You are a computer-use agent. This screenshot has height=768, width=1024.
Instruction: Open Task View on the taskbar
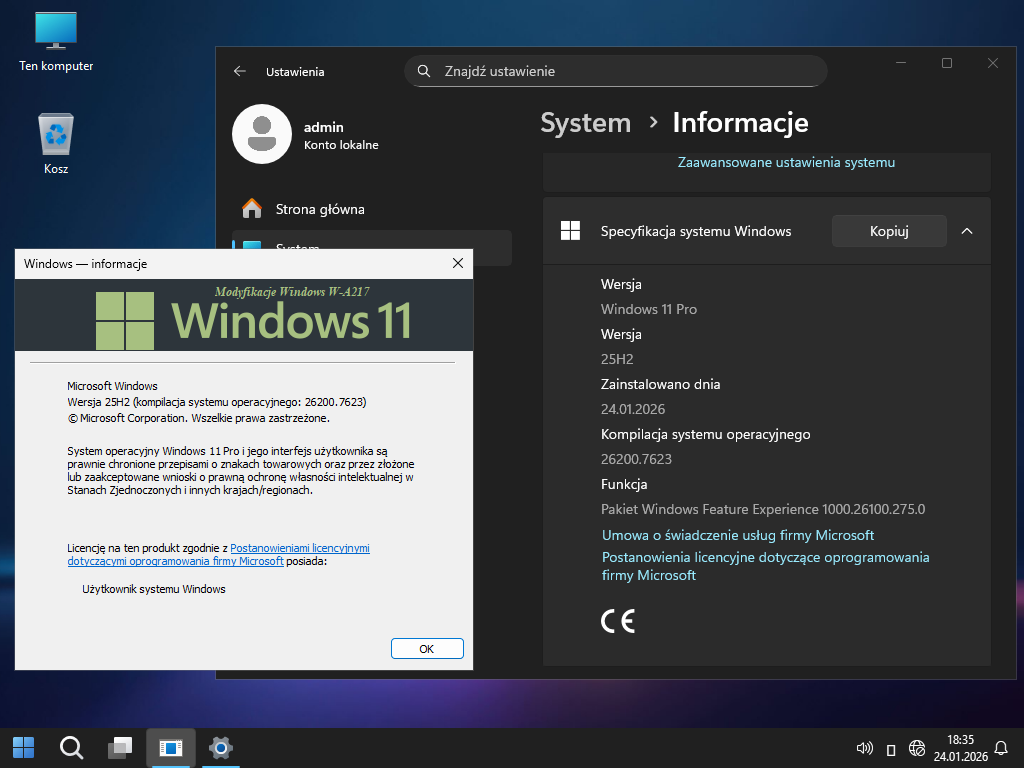(121, 747)
